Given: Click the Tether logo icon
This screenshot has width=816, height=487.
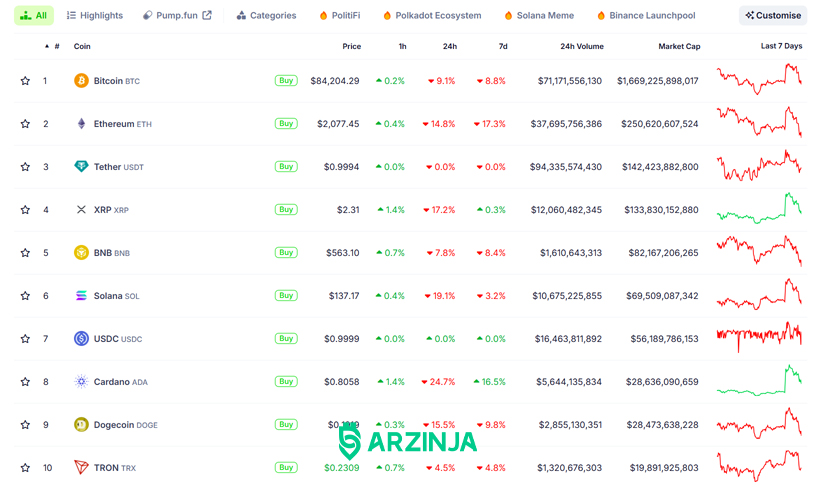Looking at the screenshot, I should coord(81,166).
